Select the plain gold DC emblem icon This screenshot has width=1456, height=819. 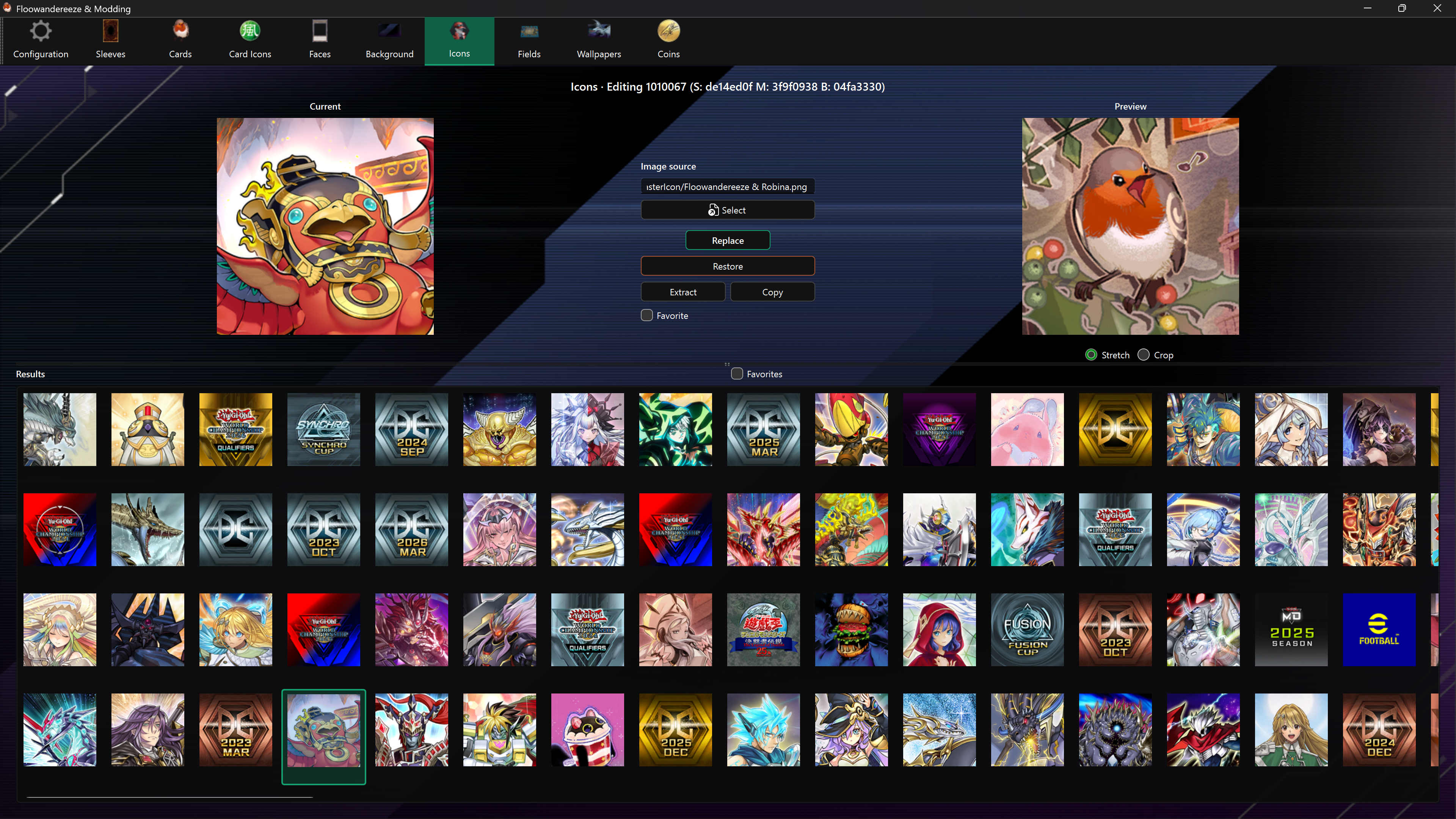[x=1115, y=430]
